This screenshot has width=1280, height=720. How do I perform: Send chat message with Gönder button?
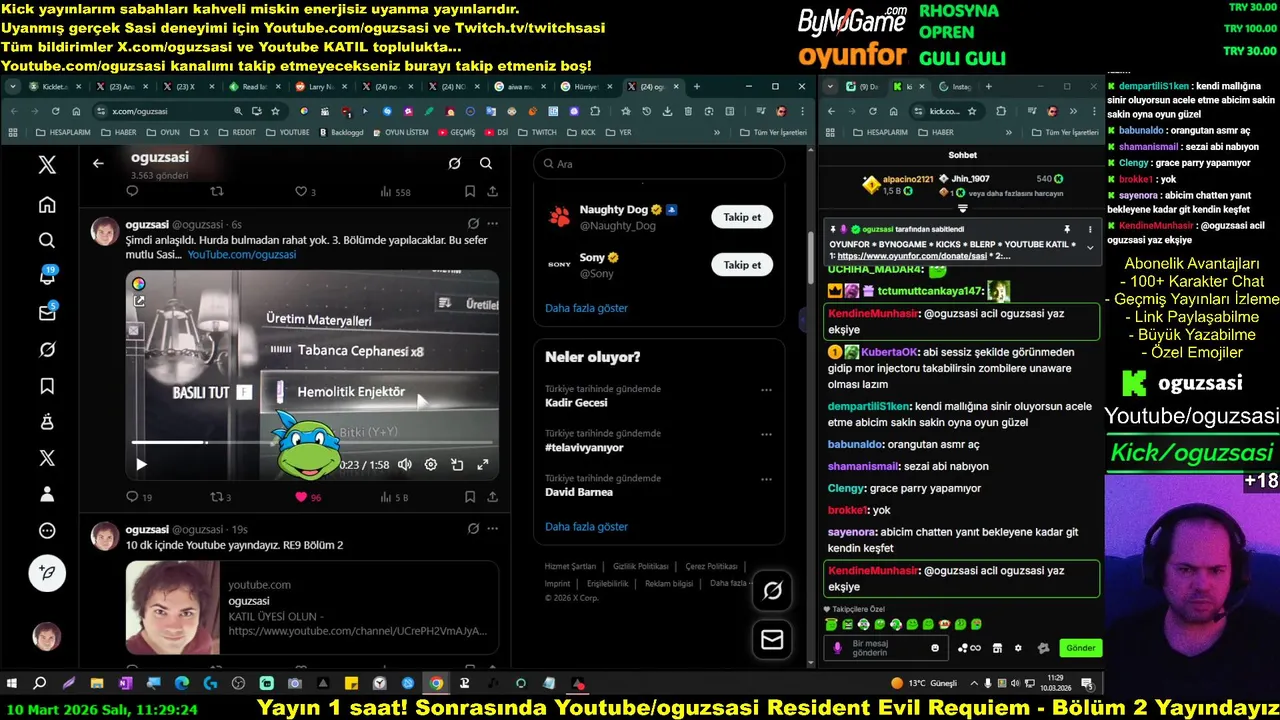1080,648
